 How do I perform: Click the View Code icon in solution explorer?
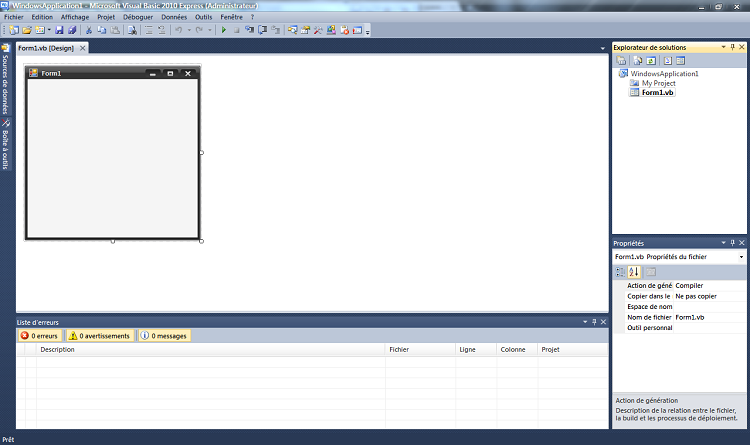coord(668,61)
